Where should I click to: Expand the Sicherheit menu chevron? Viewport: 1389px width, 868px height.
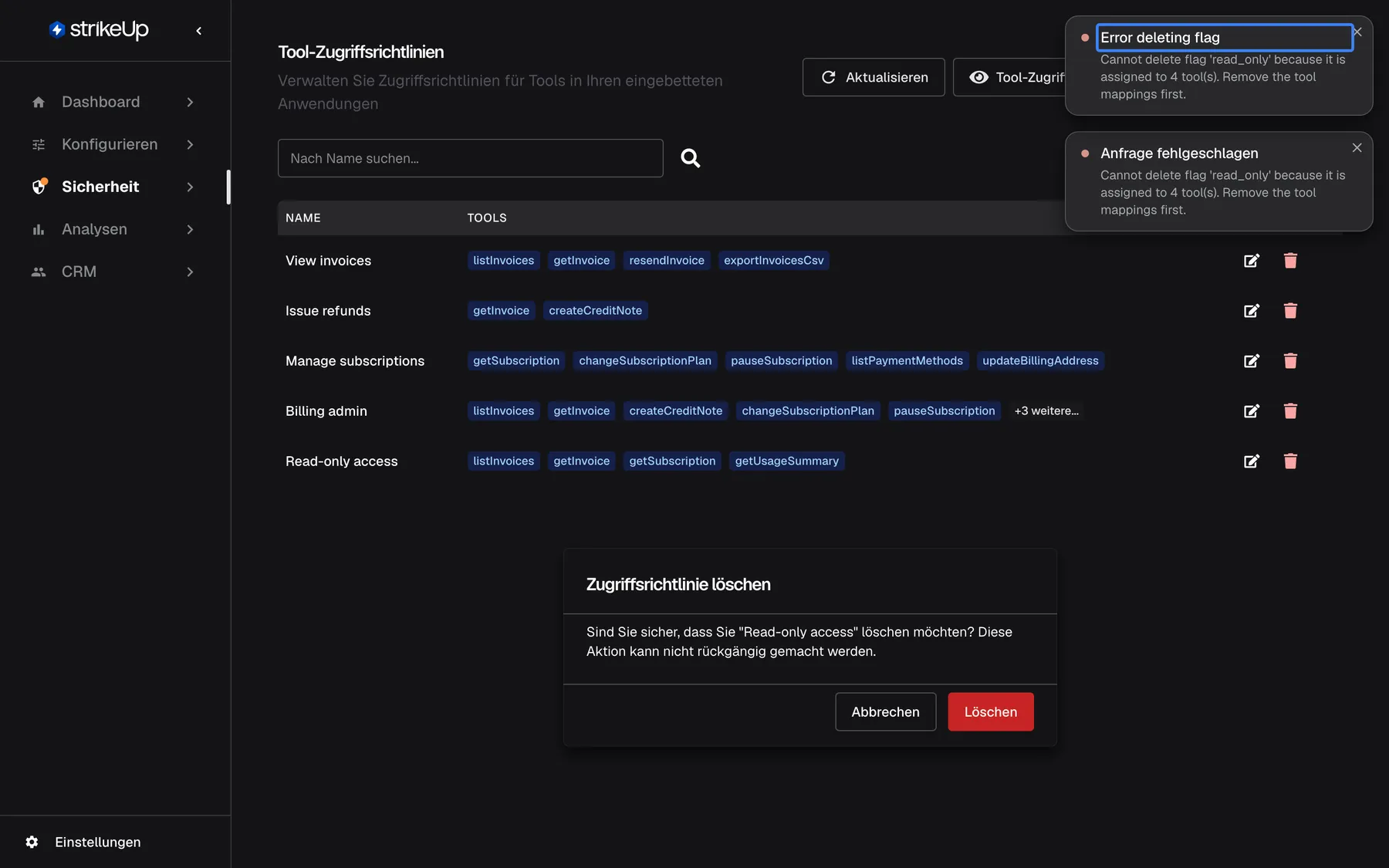(x=190, y=187)
